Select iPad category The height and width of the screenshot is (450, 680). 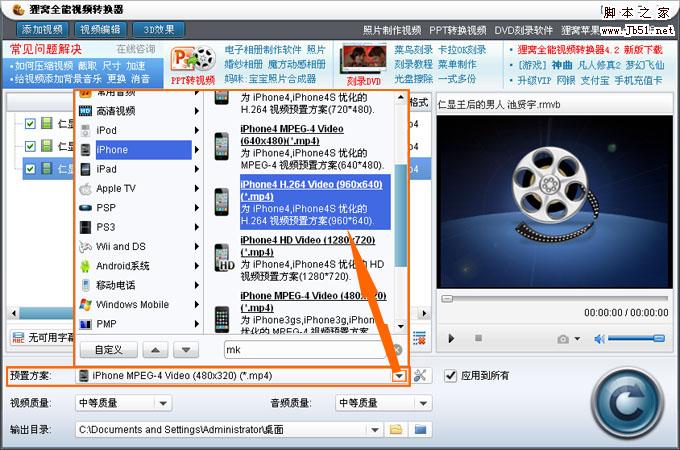[139, 169]
